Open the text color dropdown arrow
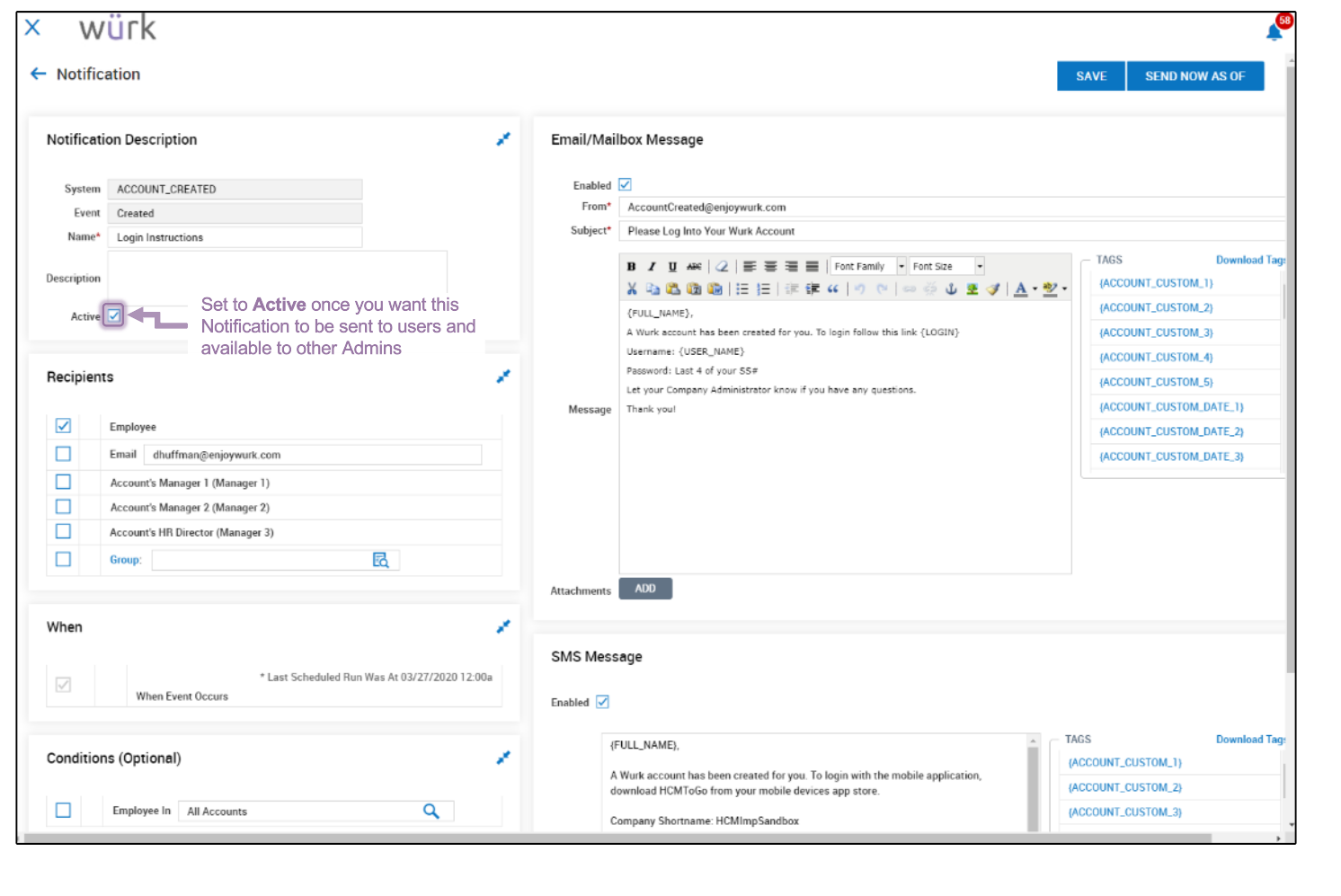This screenshot has height=896, width=1341. [1035, 289]
